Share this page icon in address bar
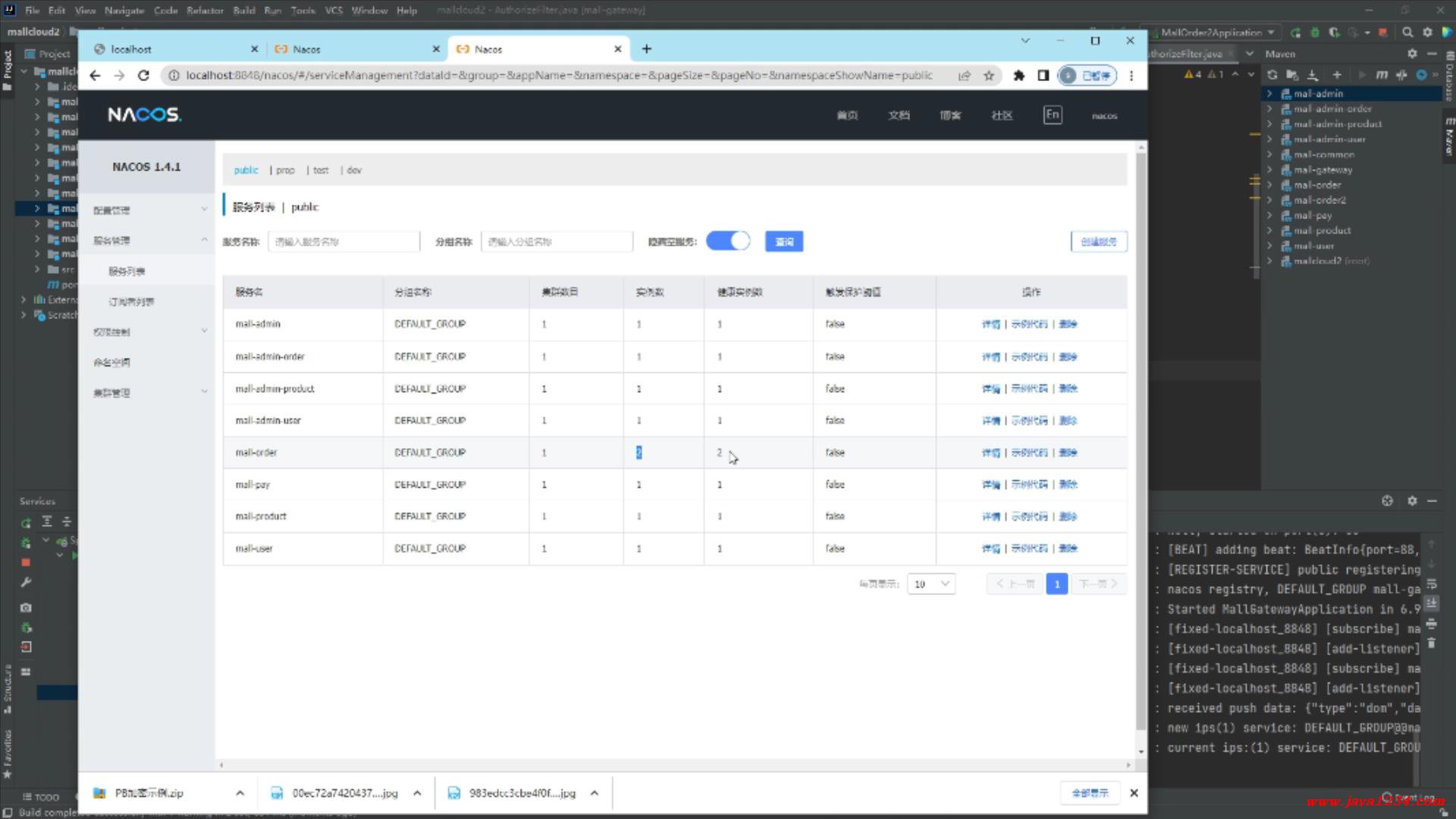The image size is (1456, 819). (965, 75)
